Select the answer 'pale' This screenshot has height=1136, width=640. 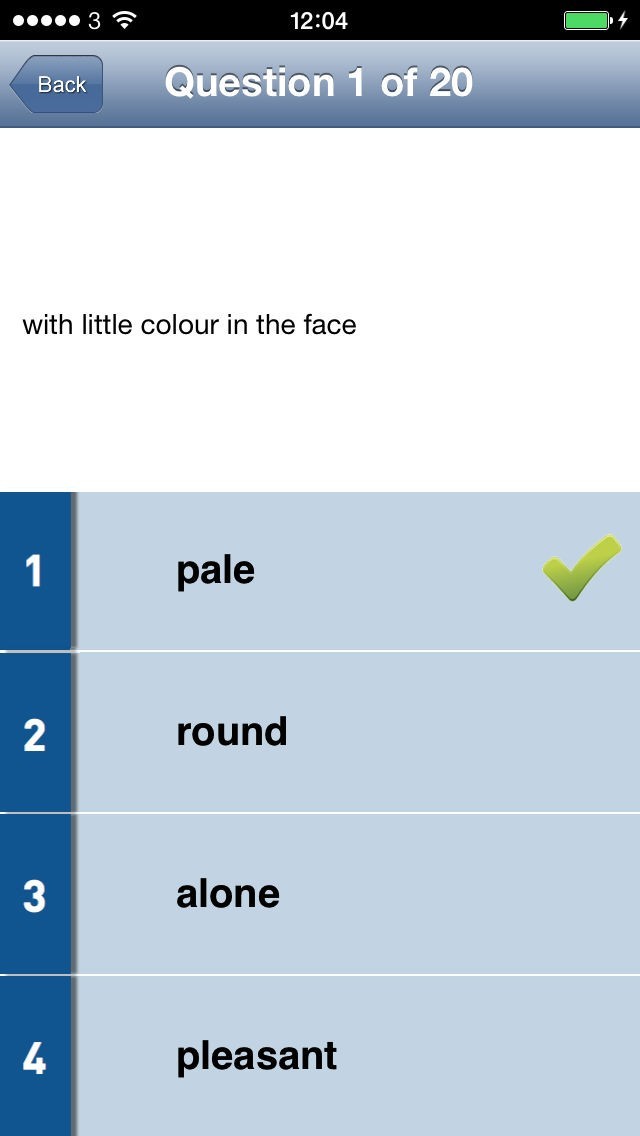coord(216,571)
